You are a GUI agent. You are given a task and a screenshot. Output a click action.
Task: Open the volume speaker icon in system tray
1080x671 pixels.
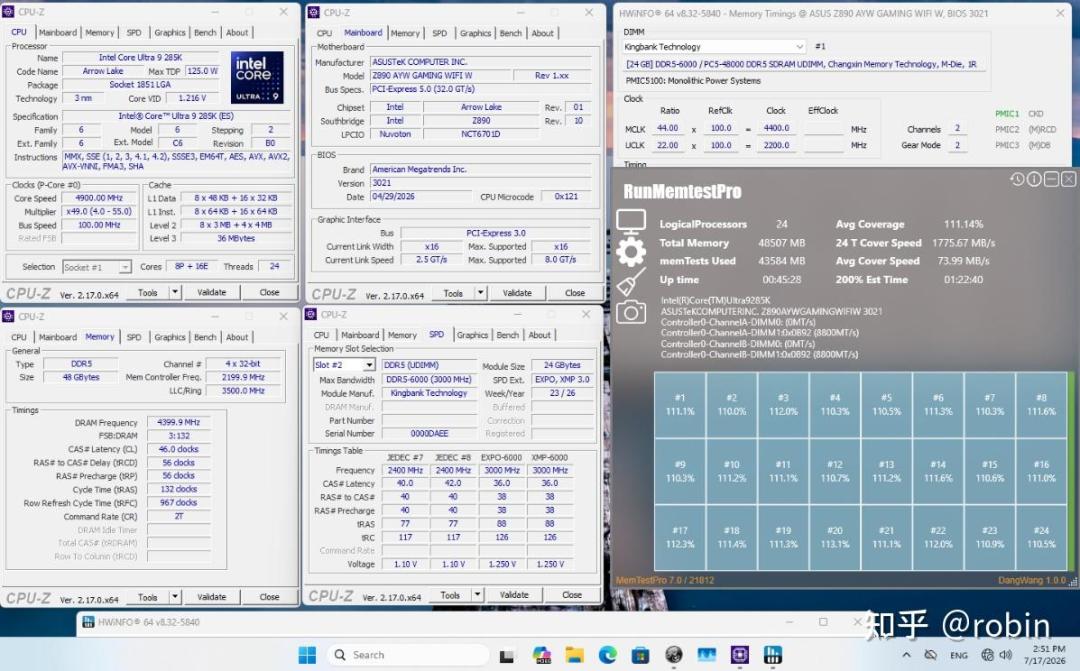click(1005, 654)
